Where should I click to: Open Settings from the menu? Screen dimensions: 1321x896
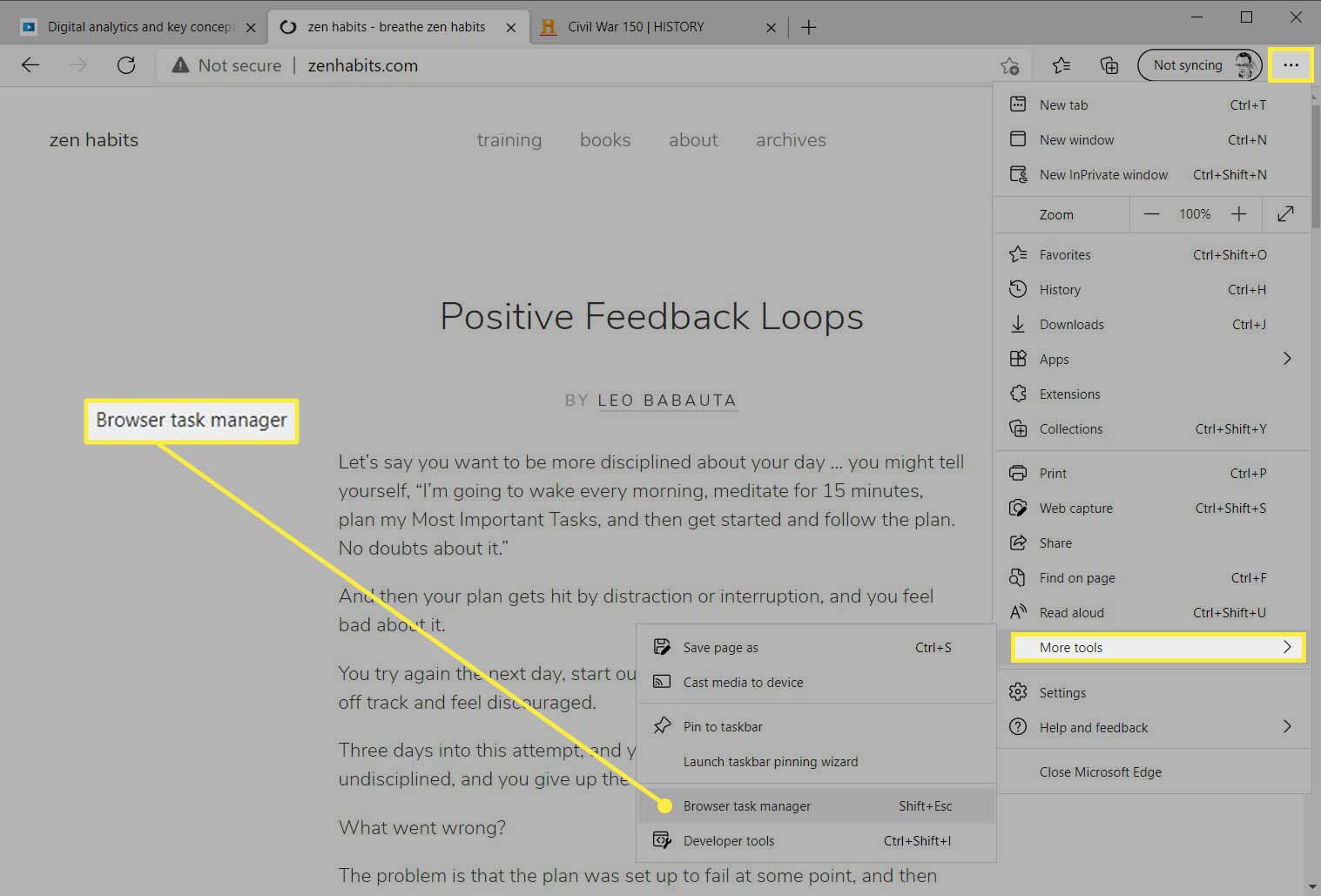[1151, 692]
